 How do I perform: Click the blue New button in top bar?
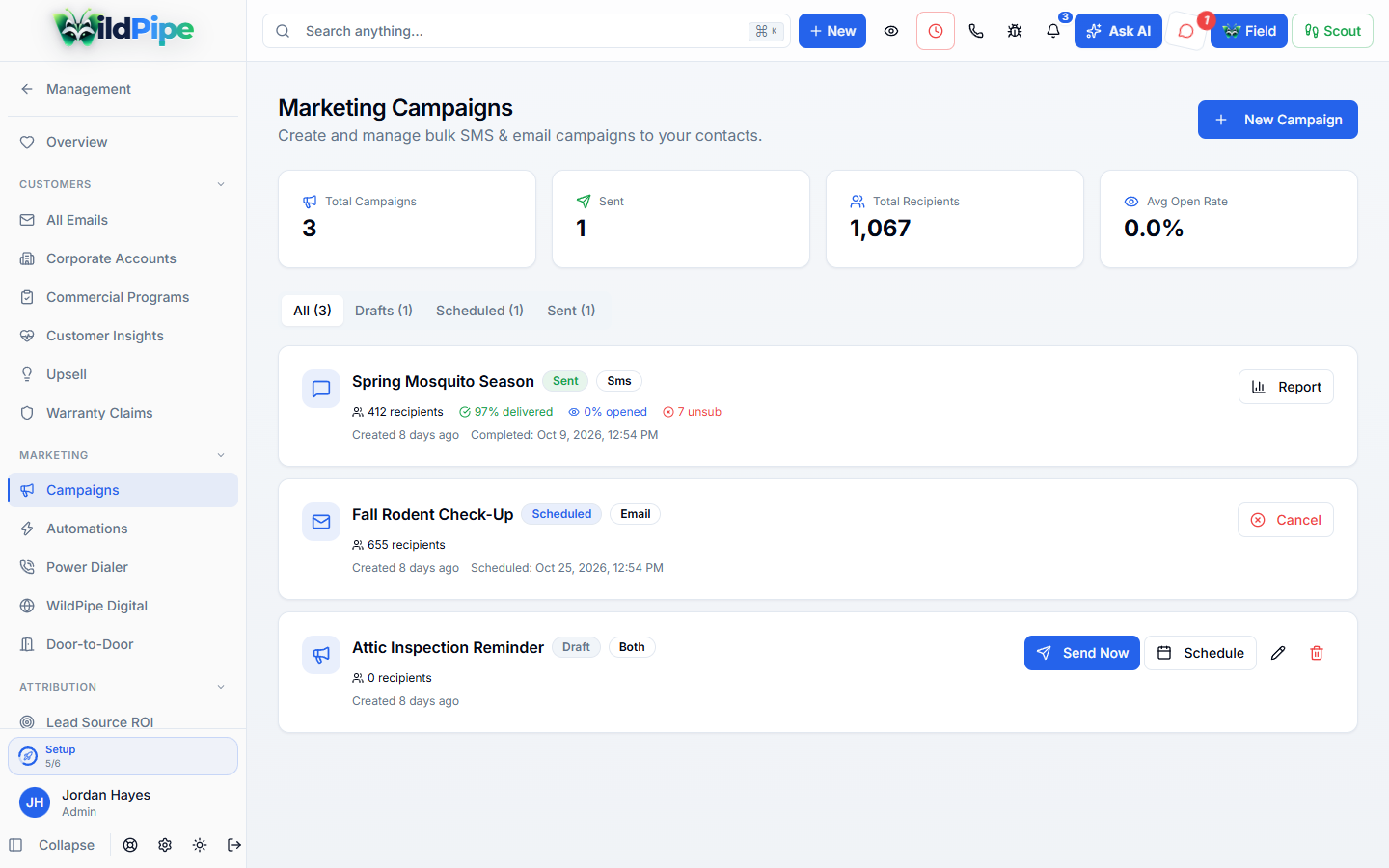coord(832,31)
